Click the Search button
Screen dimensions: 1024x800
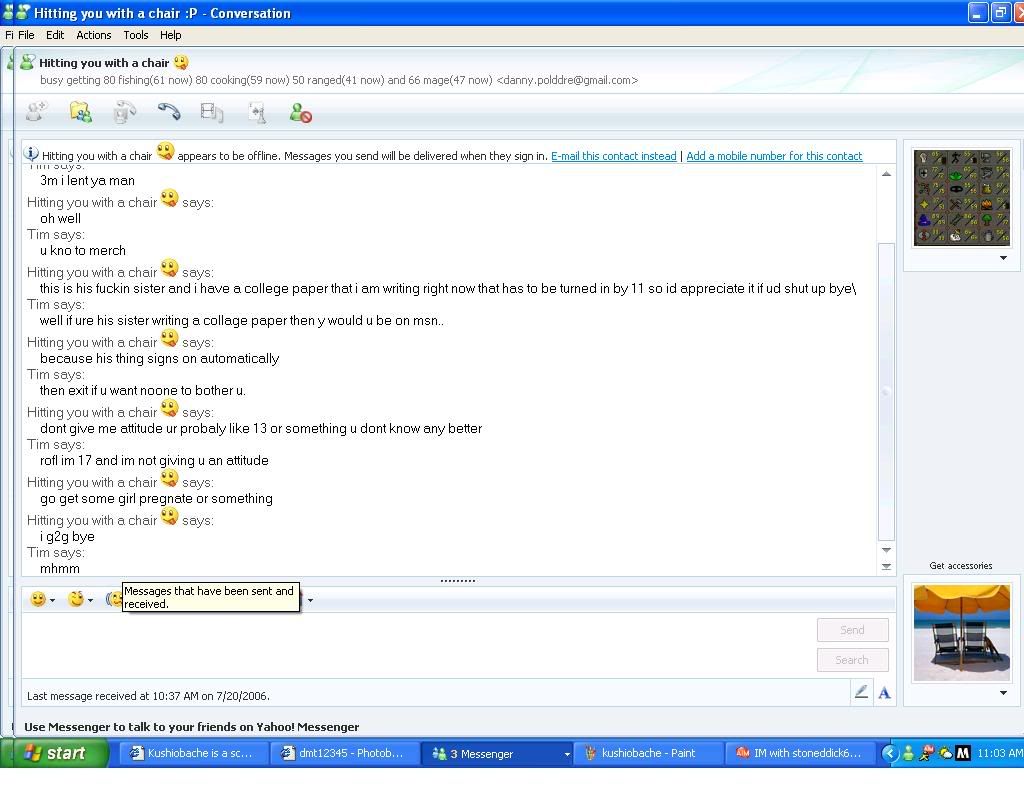coord(852,660)
